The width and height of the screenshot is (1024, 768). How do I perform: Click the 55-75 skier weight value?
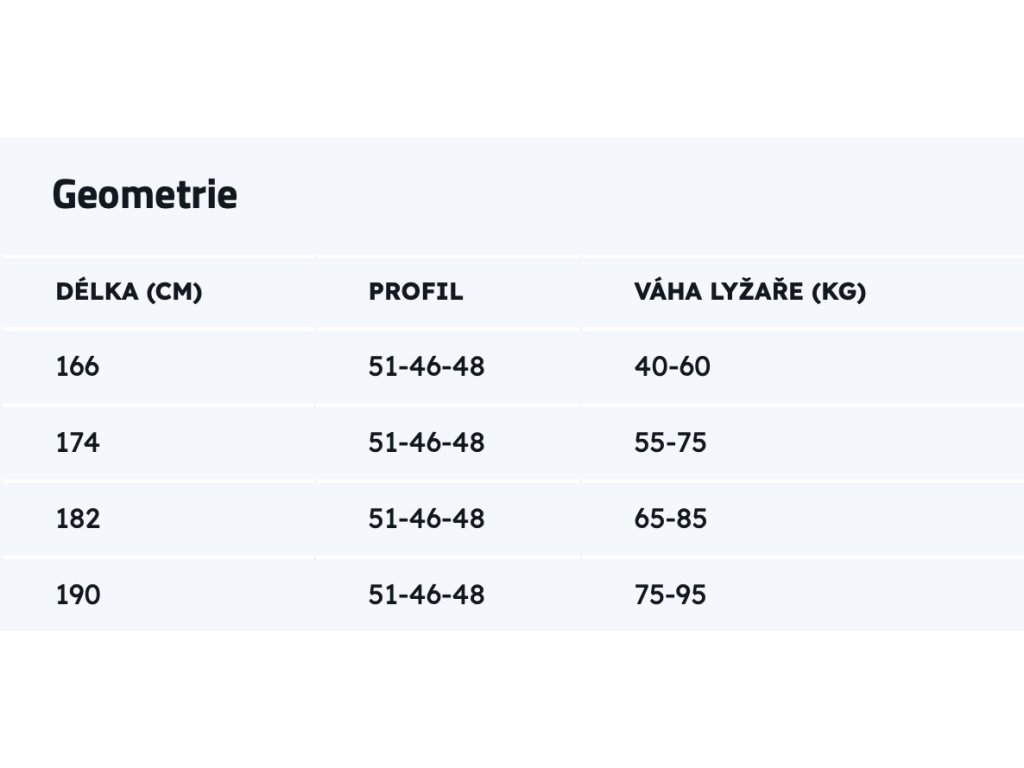670,443
